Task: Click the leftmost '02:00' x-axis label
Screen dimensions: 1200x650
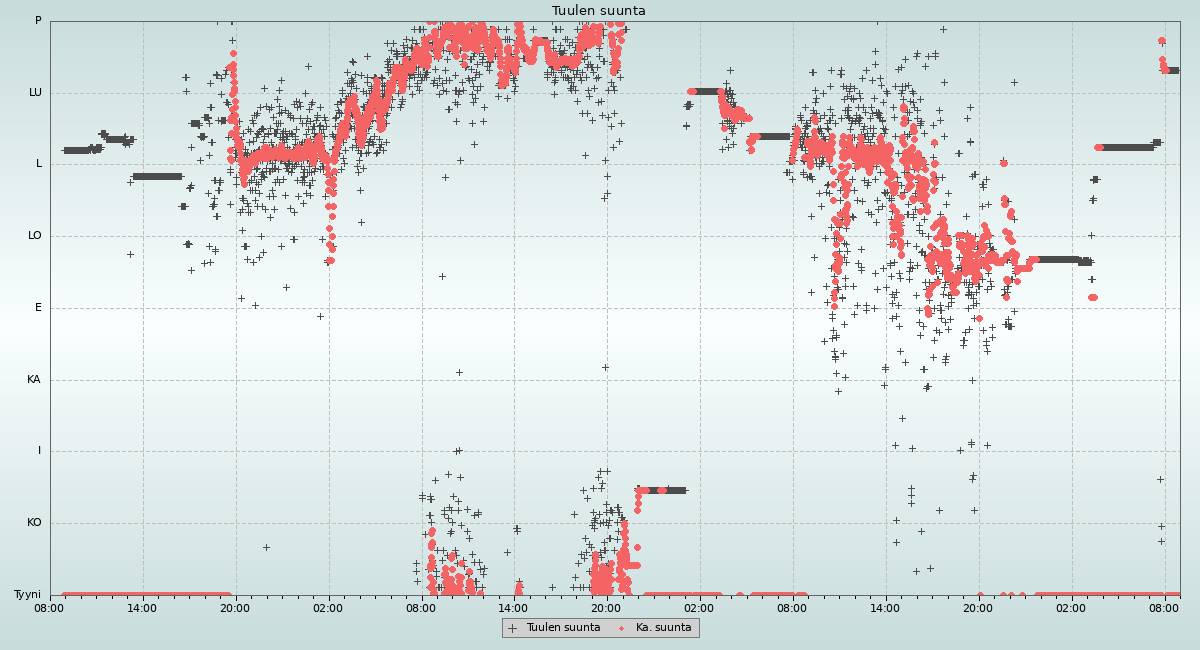Action: pyautogui.click(x=328, y=607)
